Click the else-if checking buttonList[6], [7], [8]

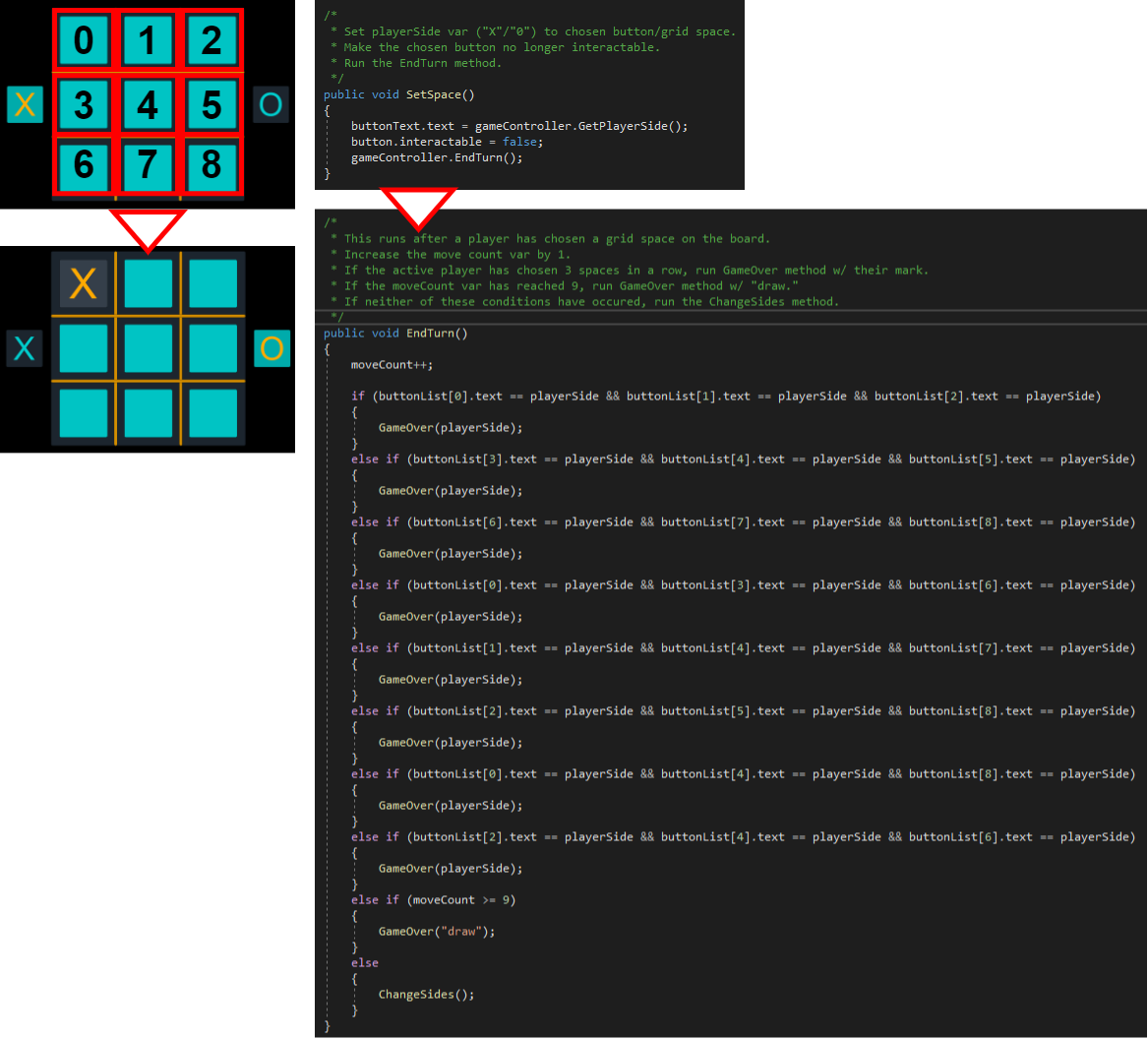tap(743, 522)
